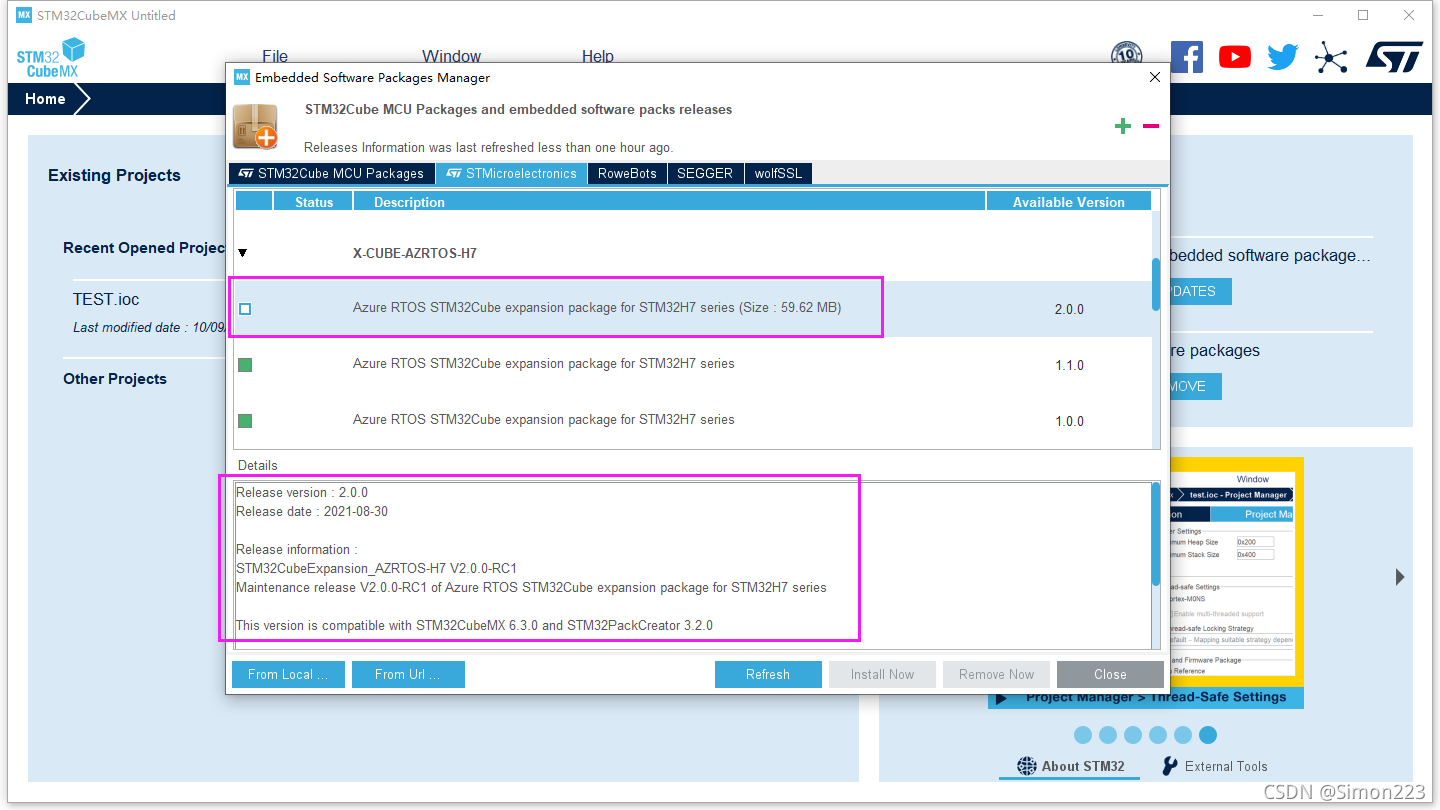
Task: Maximize the STM32CubeMX main window
Action: (1363, 15)
